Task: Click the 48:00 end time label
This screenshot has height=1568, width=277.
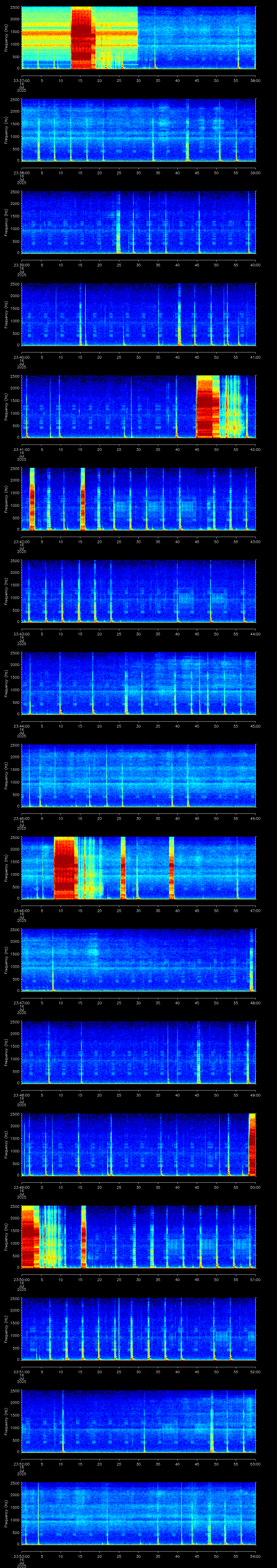Action: [x=256, y=1003]
